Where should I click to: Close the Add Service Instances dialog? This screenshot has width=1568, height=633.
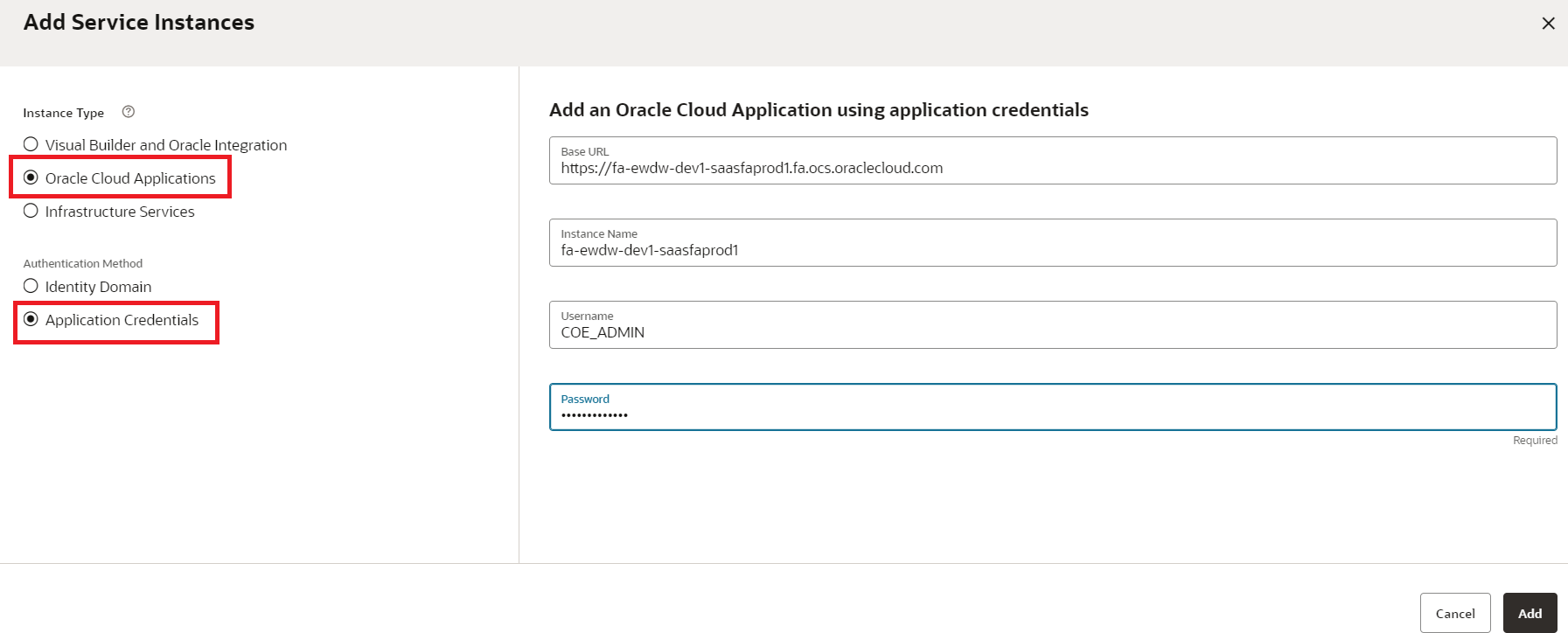1548,24
